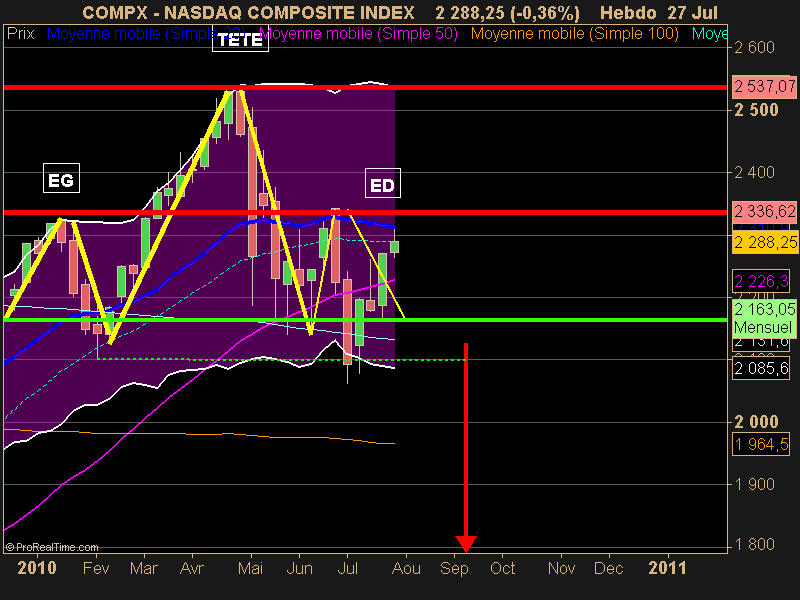Click the 2 400 axis label

pos(754,172)
